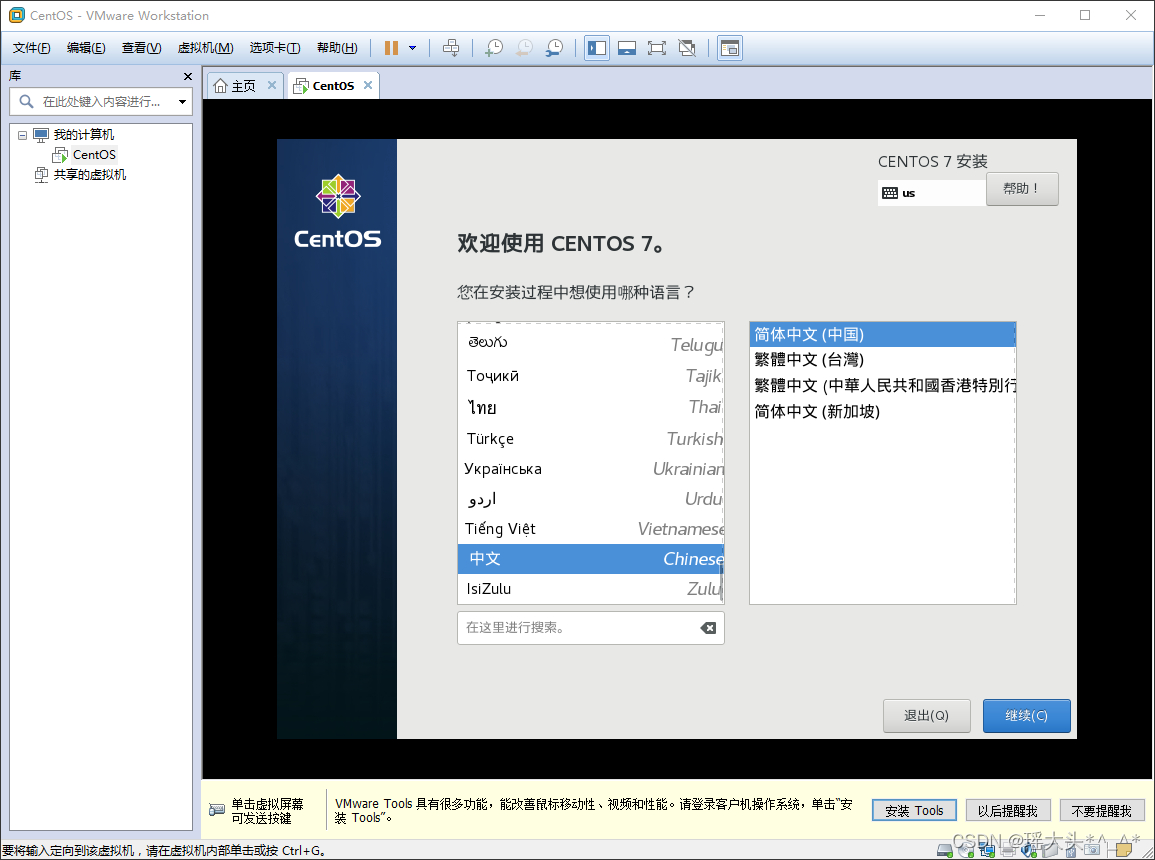Take a snapshot of the virtual machine
This screenshot has width=1155, height=860.
(493, 47)
